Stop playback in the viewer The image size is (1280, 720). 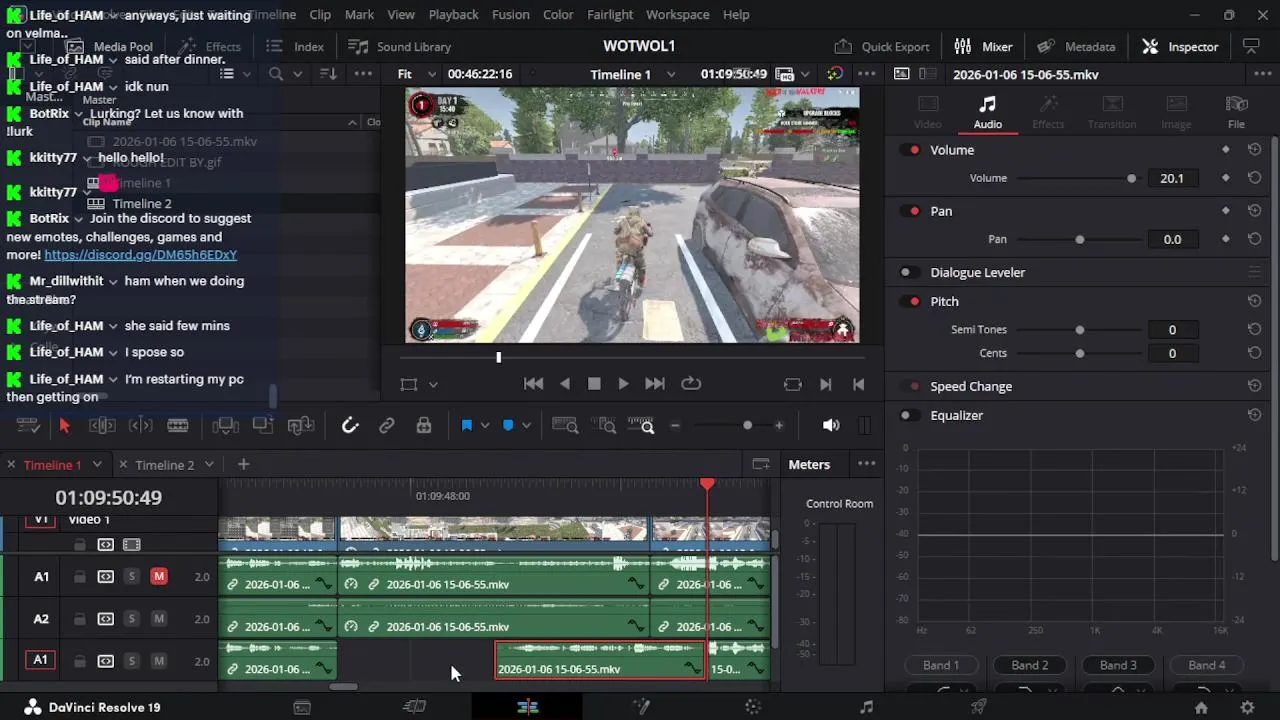(594, 384)
